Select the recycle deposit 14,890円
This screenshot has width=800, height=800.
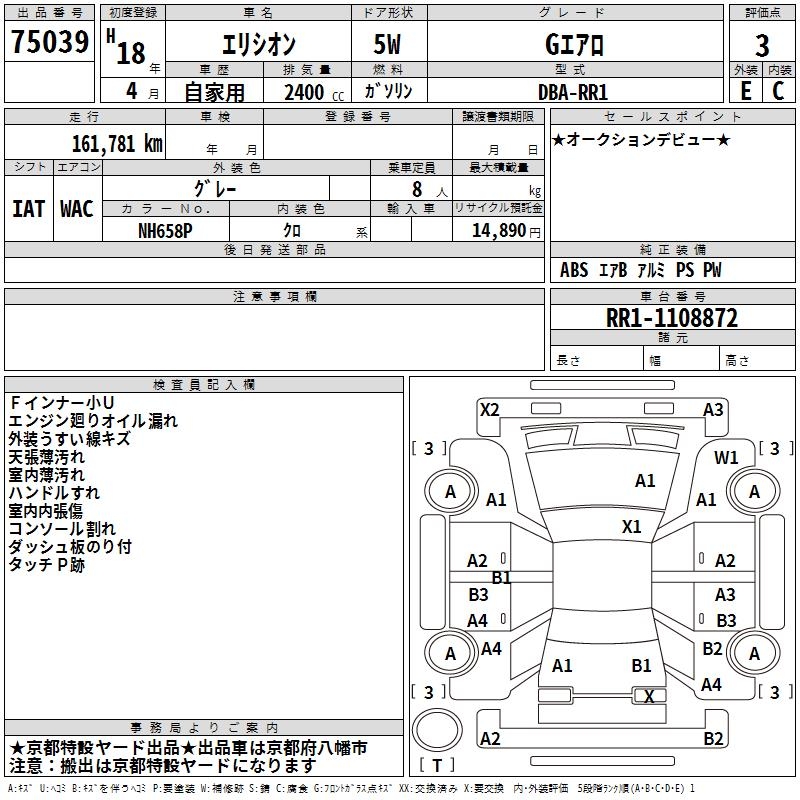tap(506, 231)
